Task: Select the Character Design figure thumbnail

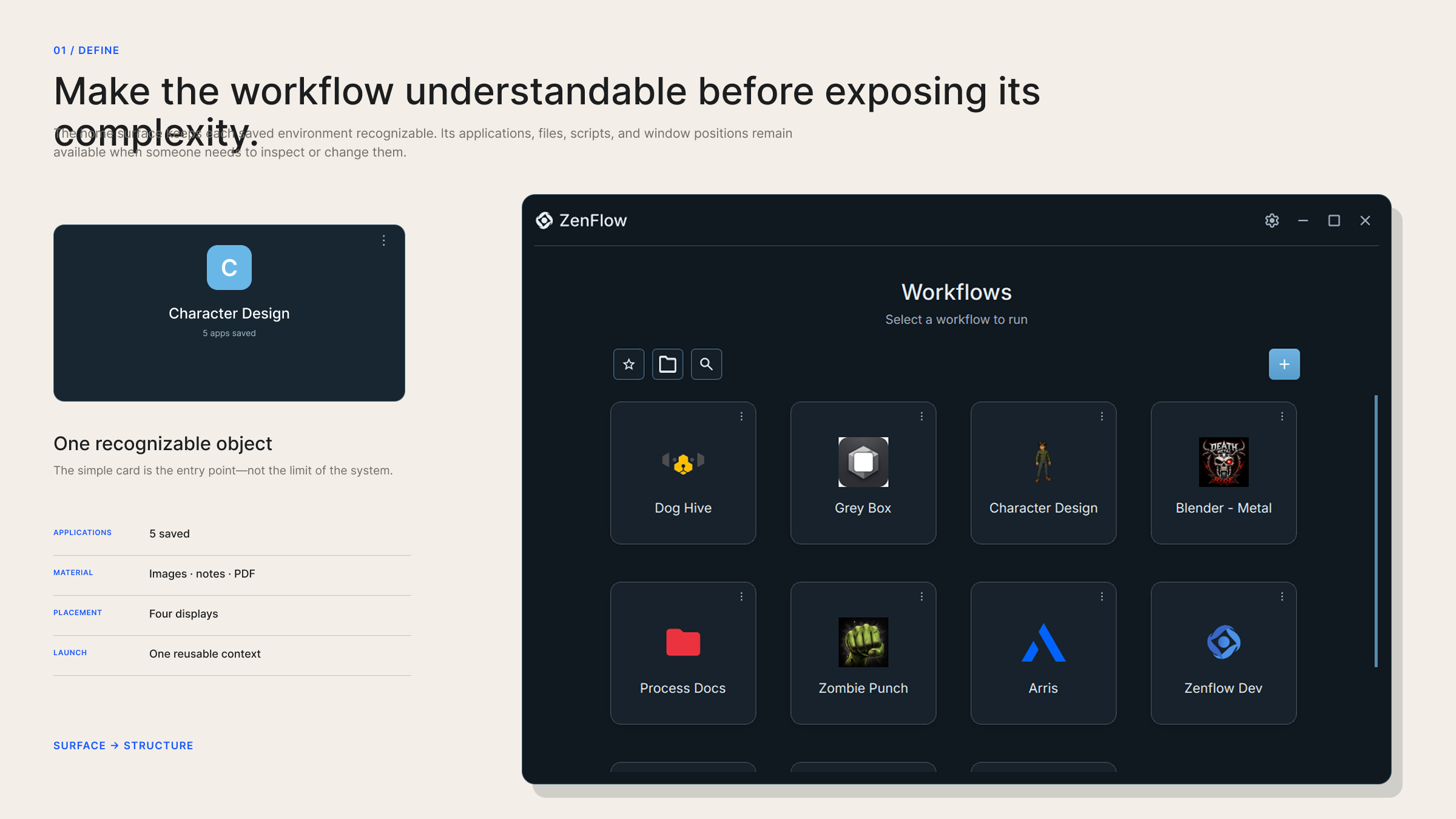Action: (x=1043, y=462)
